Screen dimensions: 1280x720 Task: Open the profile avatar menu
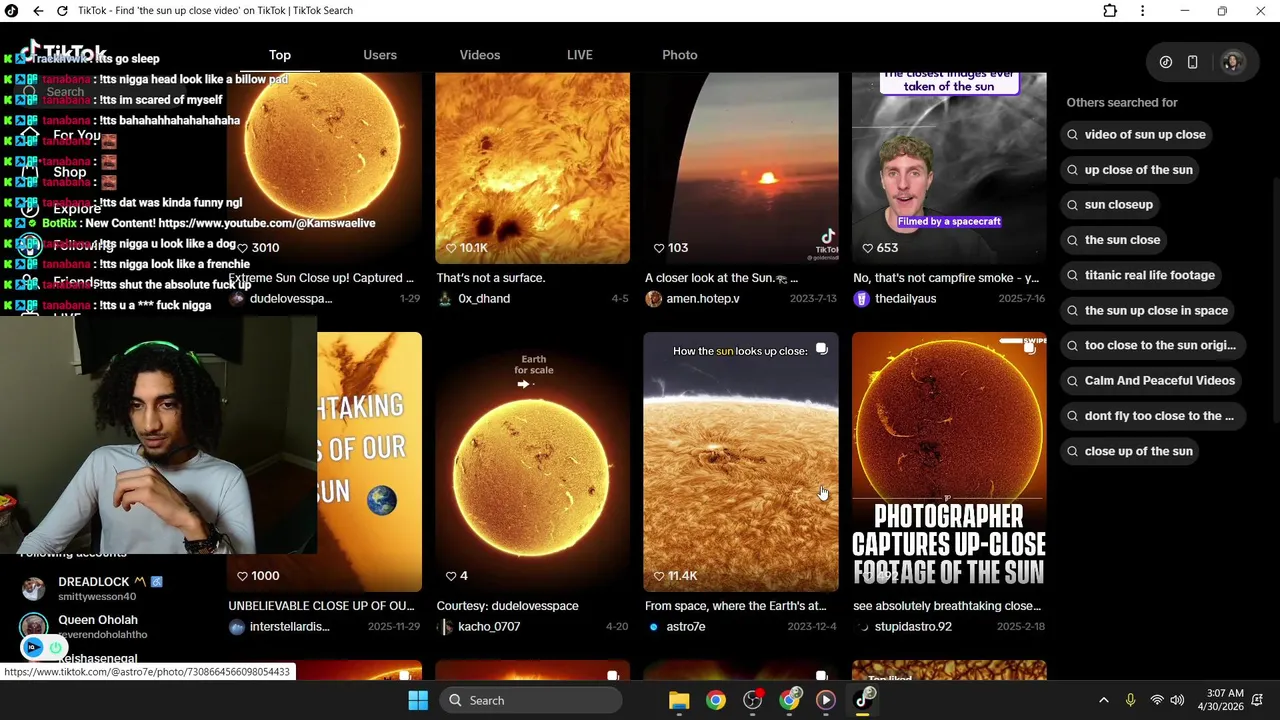pyautogui.click(x=1232, y=62)
